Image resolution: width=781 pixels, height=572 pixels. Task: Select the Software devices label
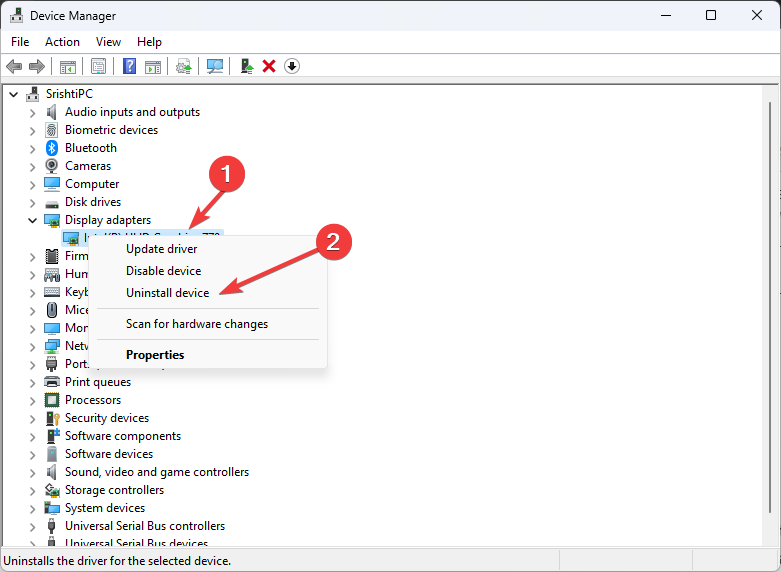(x=109, y=454)
